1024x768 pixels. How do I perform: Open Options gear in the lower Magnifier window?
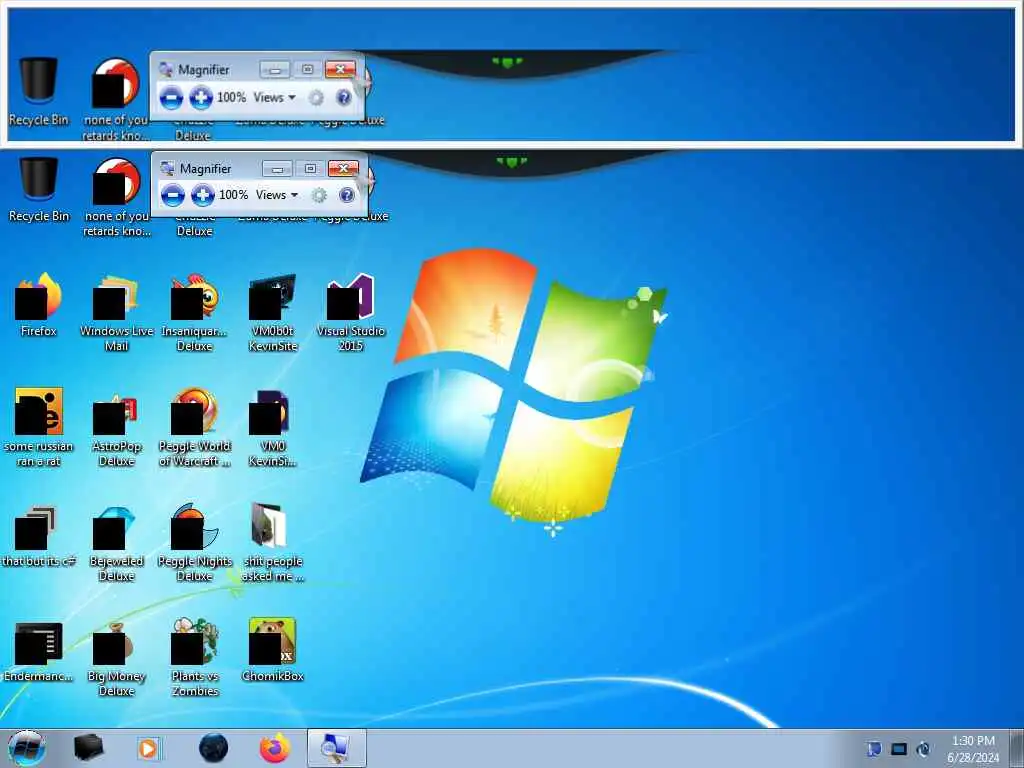pyautogui.click(x=319, y=195)
